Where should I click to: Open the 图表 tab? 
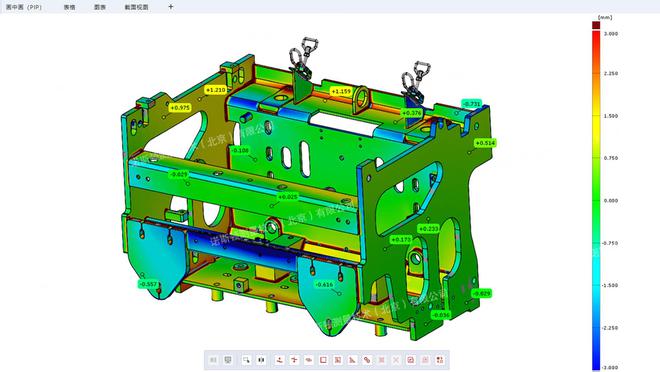pos(100,7)
